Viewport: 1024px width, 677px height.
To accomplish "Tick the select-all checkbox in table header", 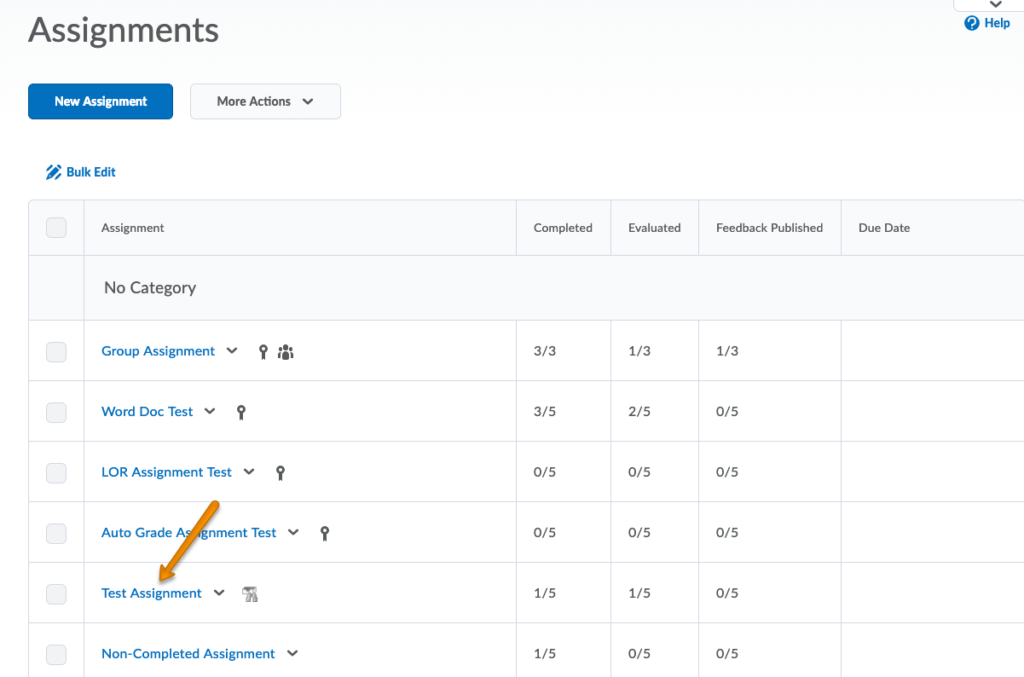I will pyautogui.click(x=57, y=228).
